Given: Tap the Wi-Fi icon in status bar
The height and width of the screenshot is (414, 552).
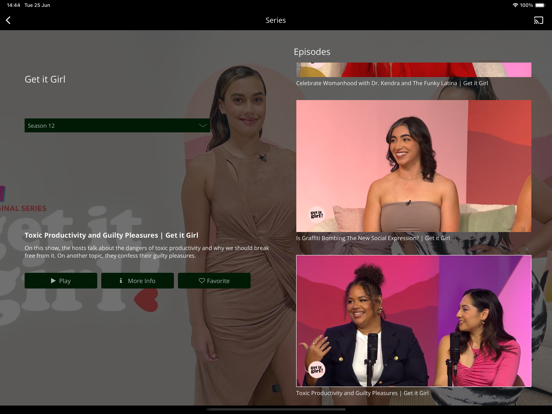Looking at the screenshot, I should [515, 5].
